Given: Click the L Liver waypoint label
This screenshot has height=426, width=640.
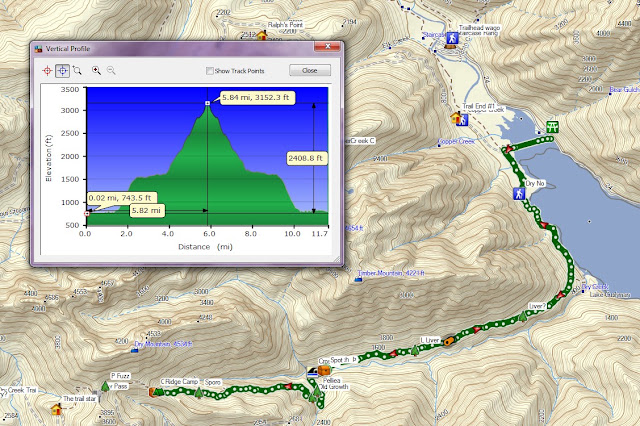Looking at the screenshot, I should [430, 340].
